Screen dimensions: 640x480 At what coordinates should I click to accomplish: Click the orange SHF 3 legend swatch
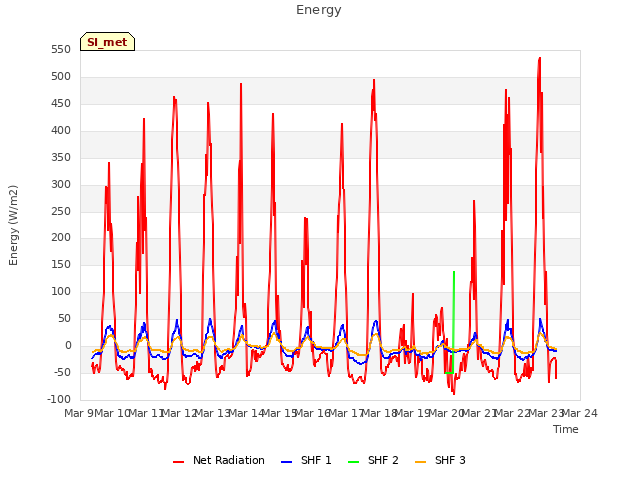pos(420,462)
